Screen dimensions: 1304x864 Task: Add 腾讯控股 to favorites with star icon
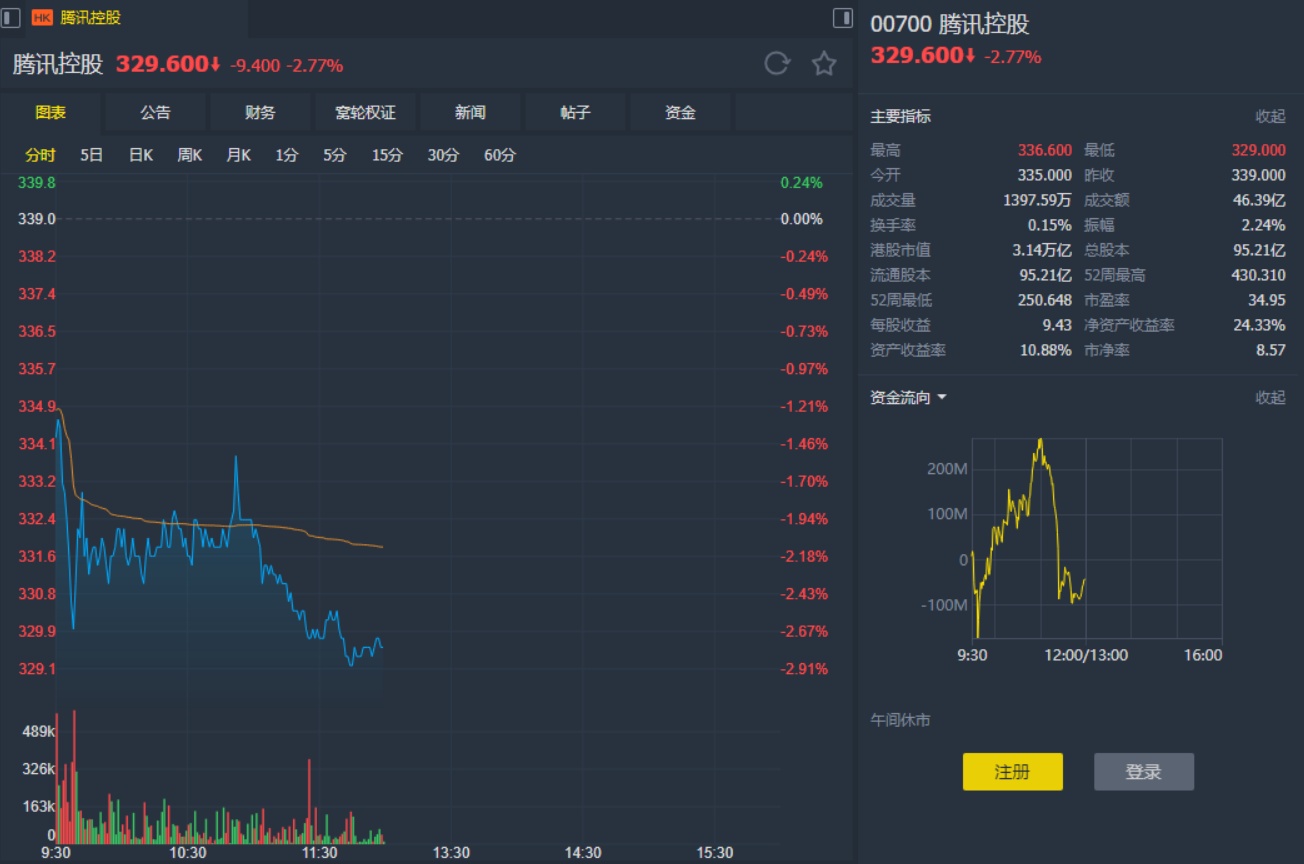pyautogui.click(x=824, y=64)
